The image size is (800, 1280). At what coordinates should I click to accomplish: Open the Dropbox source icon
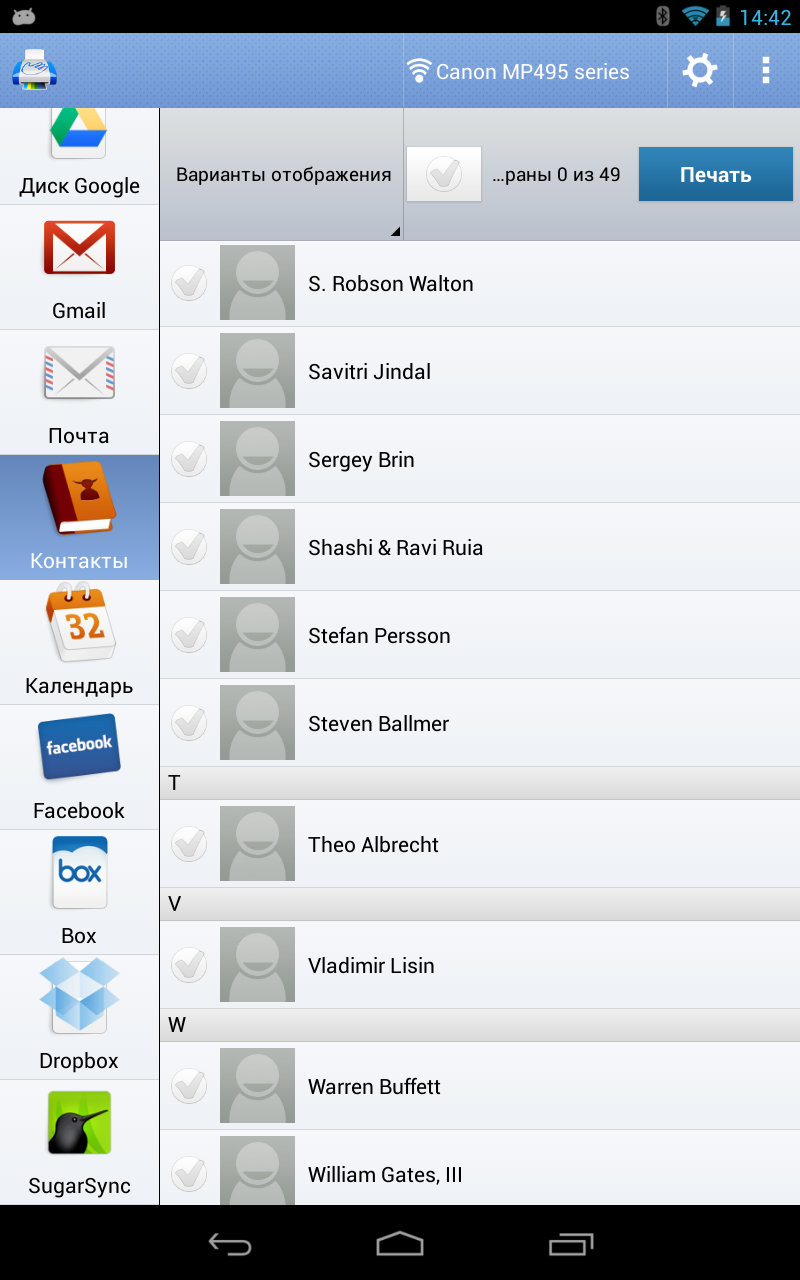79,997
